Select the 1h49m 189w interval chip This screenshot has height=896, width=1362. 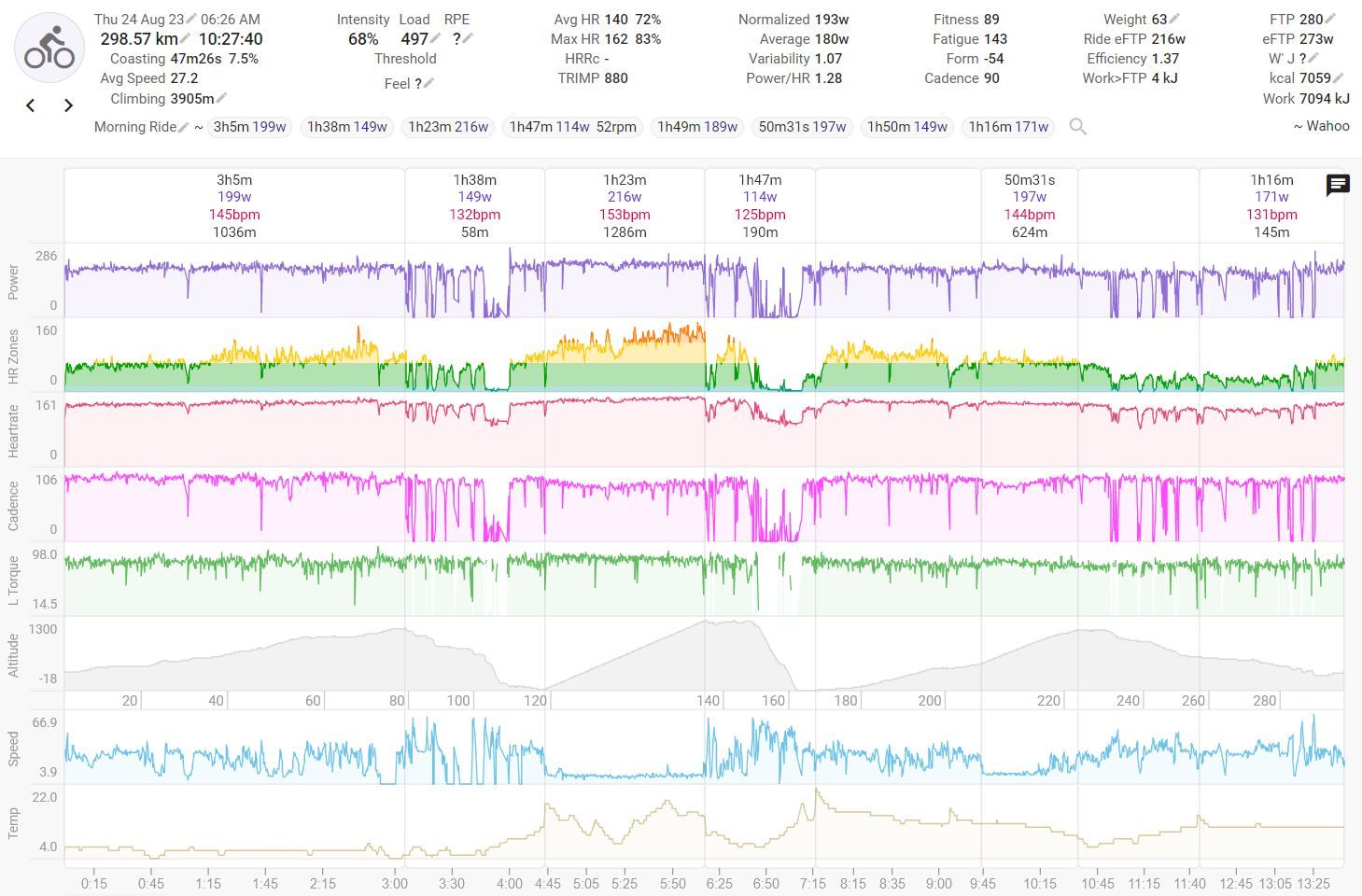click(697, 127)
